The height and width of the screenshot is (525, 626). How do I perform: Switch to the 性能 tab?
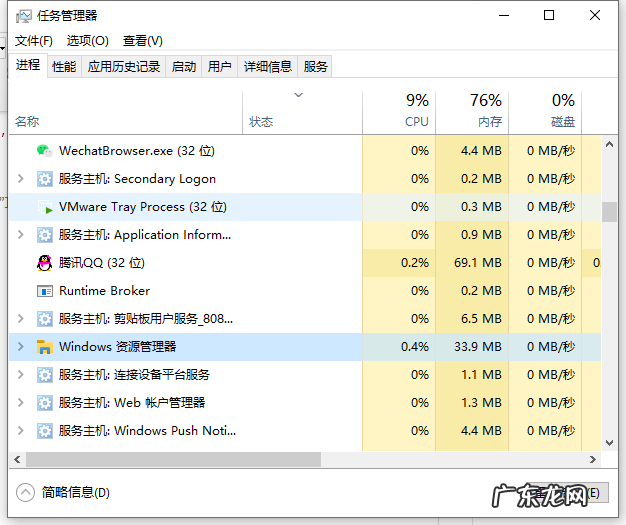click(64, 67)
